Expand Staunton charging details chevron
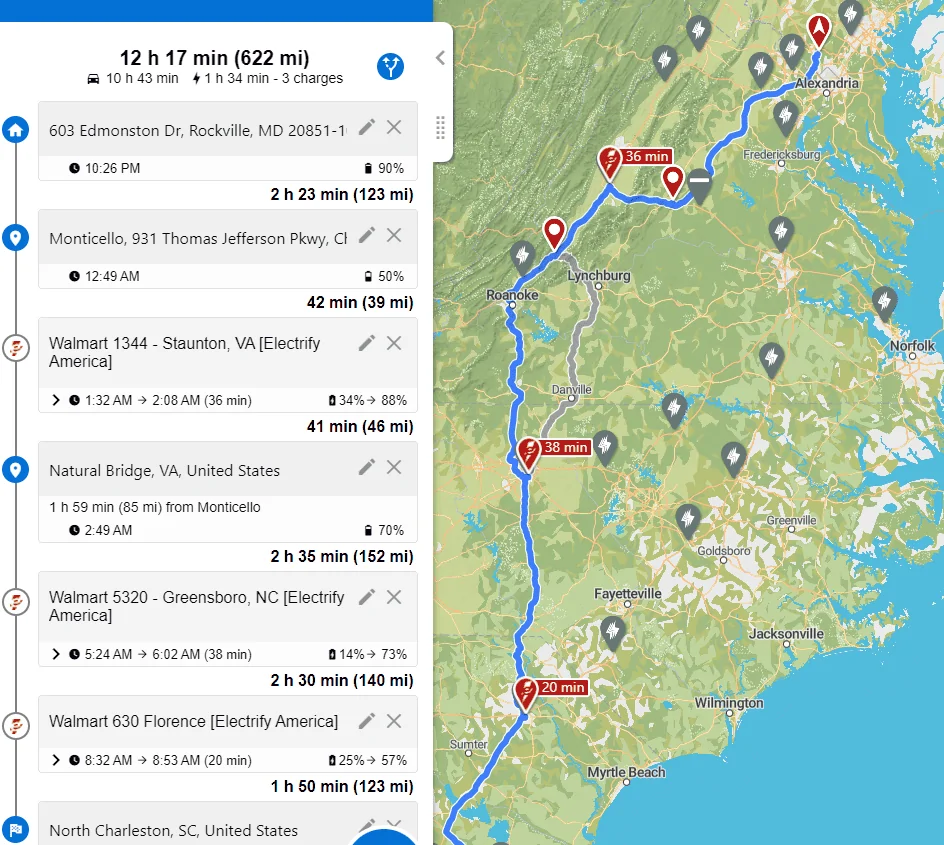The height and width of the screenshot is (845, 944). [56, 400]
